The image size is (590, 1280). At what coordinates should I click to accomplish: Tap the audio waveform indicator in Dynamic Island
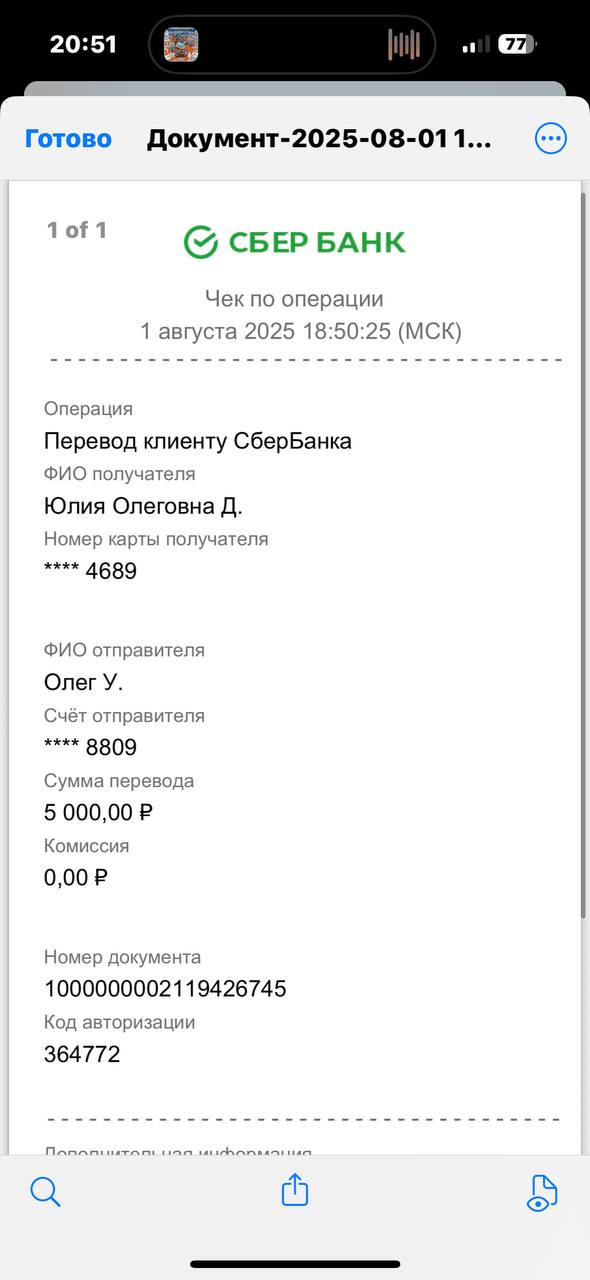click(x=404, y=44)
